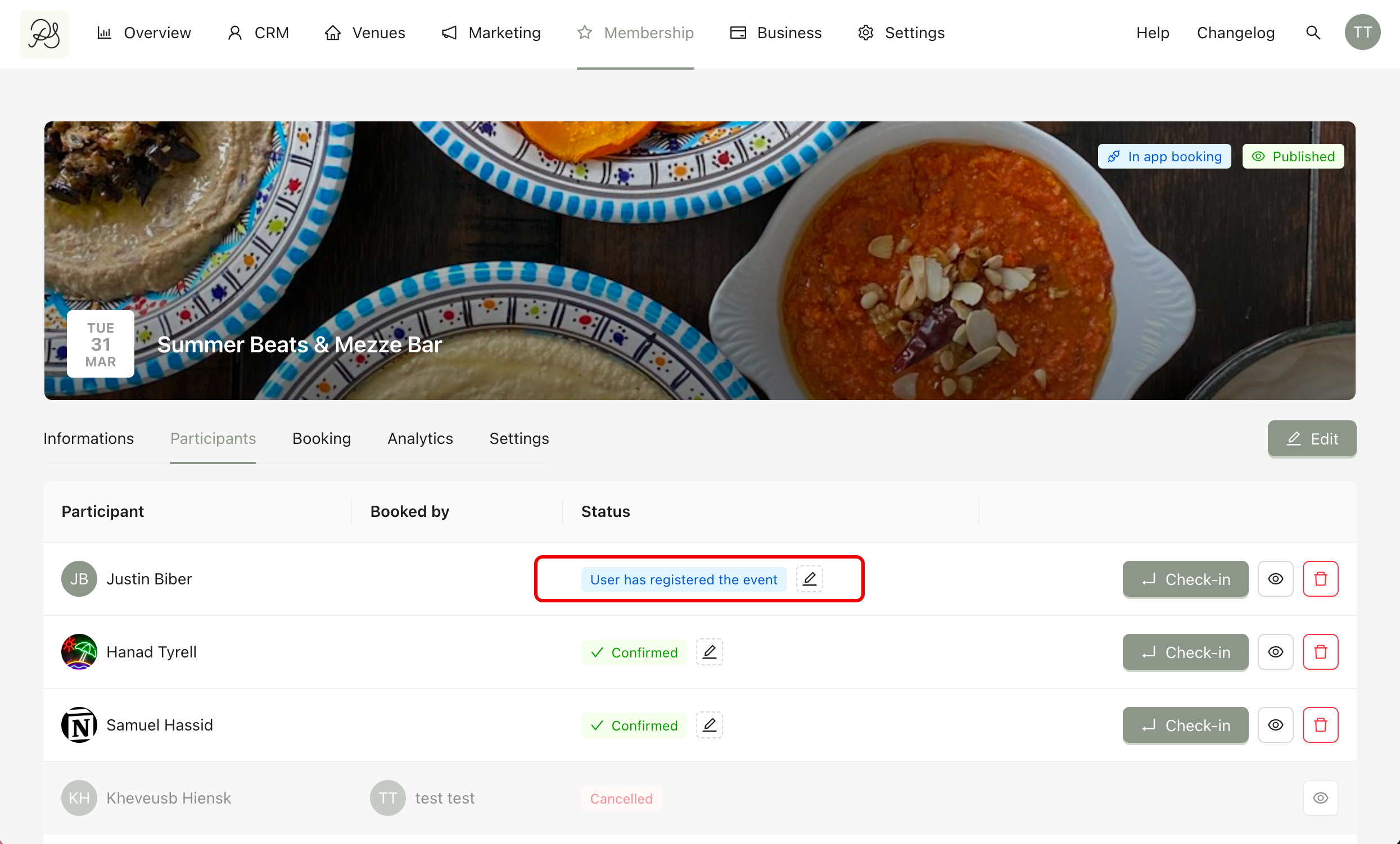
Task: Delete Justin Biber with the trash icon
Action: (x=1320, y=579)
